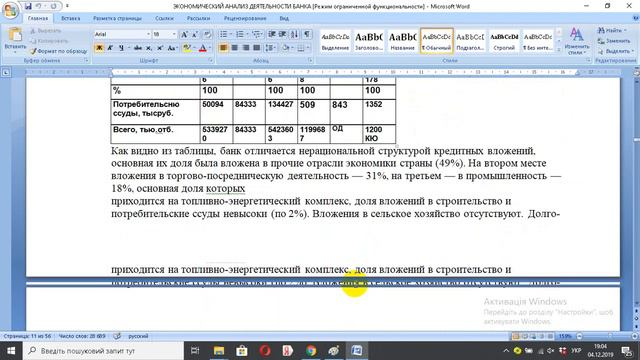Apply the Заголовок style
Screen dimensions: 640x360
coord(369,41)
